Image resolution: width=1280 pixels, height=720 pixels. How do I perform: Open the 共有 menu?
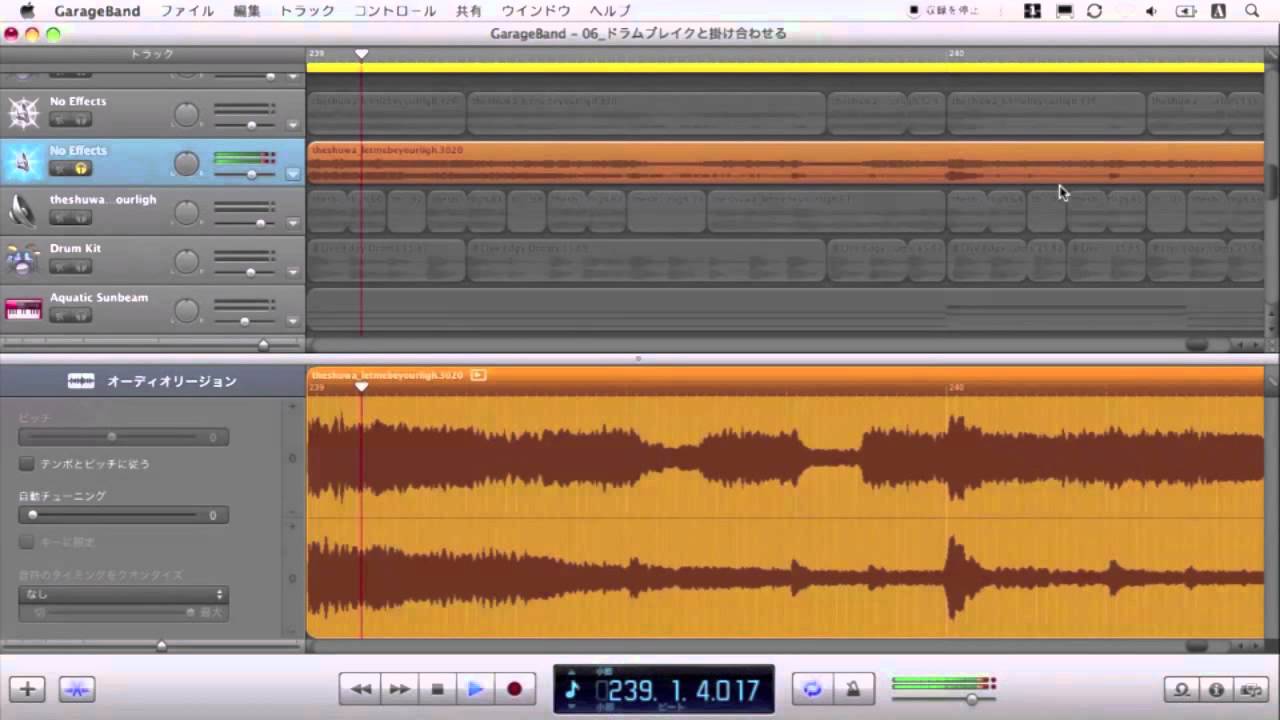469,11
